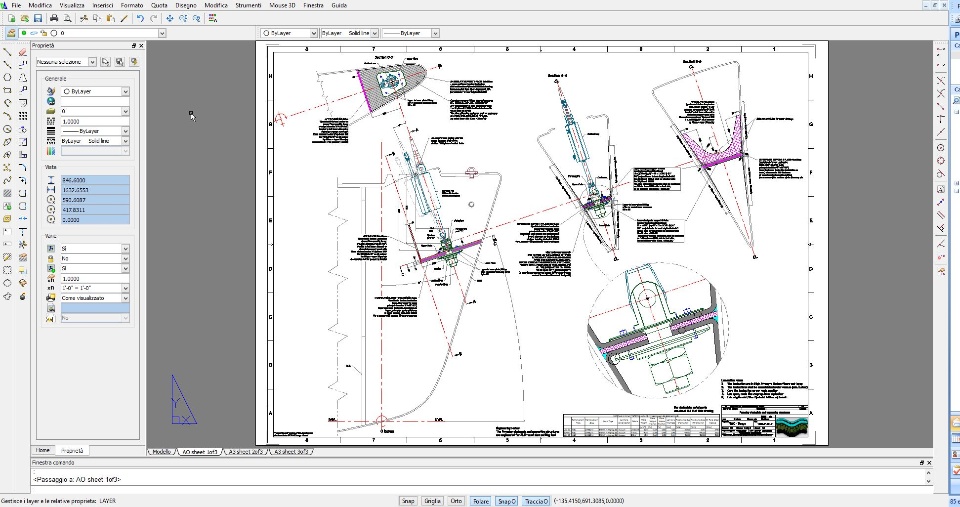This screenshot has height=507, width=960.
Task: Click the New drawing icon
Action: pos(11,18)
